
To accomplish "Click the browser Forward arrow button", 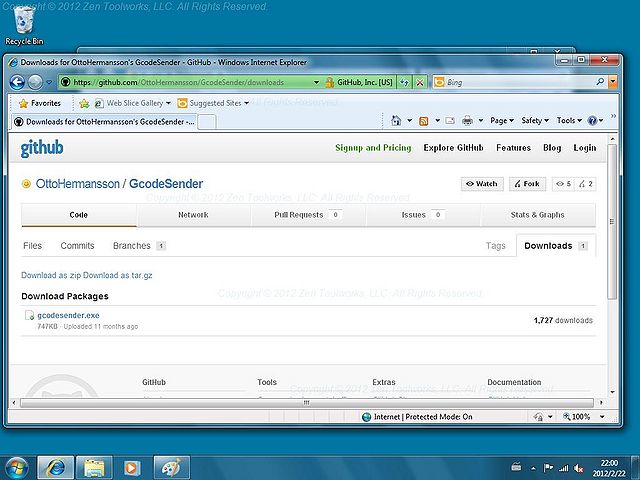I will (x=35, y=82).
